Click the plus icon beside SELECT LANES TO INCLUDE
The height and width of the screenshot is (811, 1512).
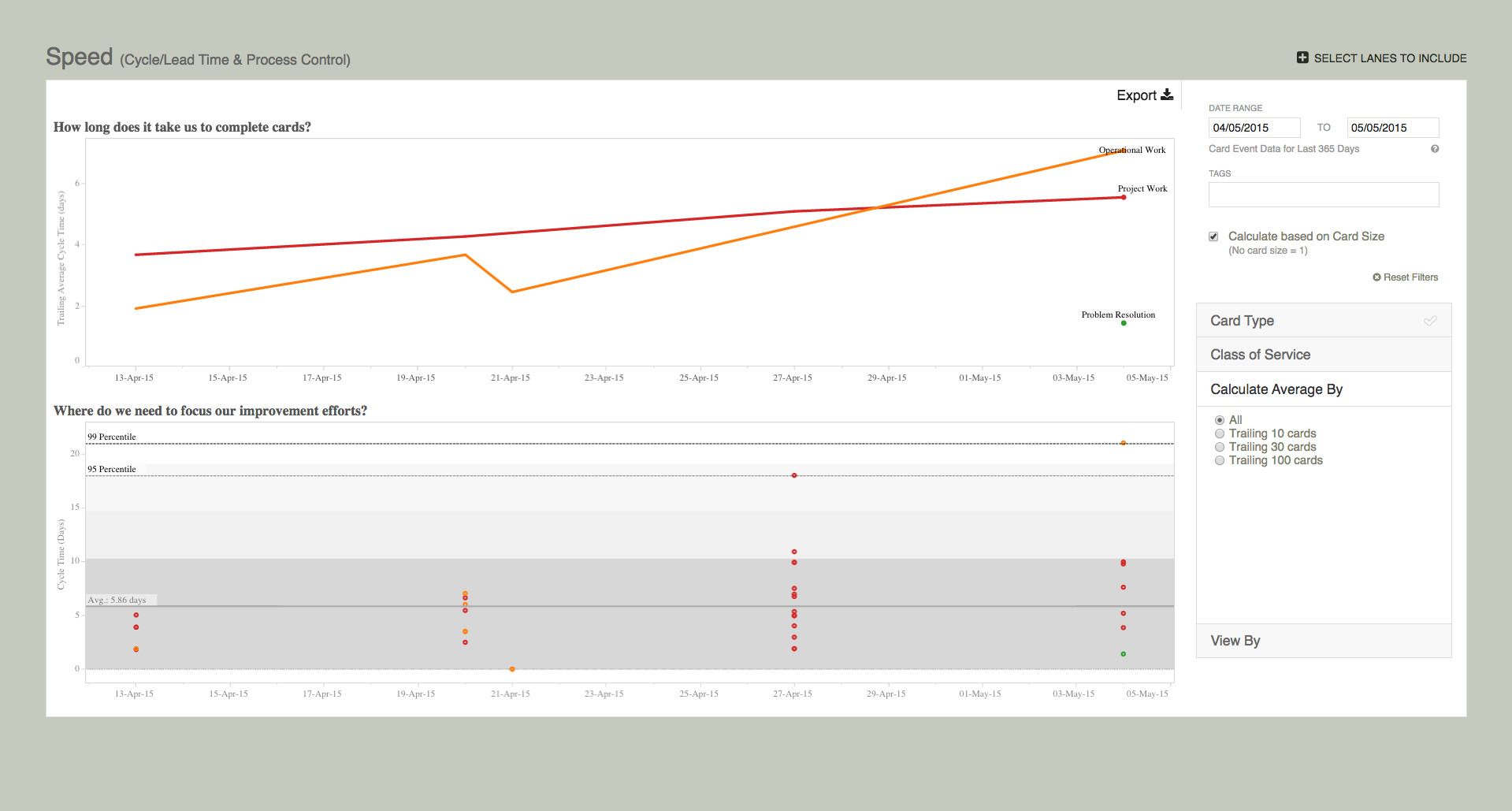1301,58
